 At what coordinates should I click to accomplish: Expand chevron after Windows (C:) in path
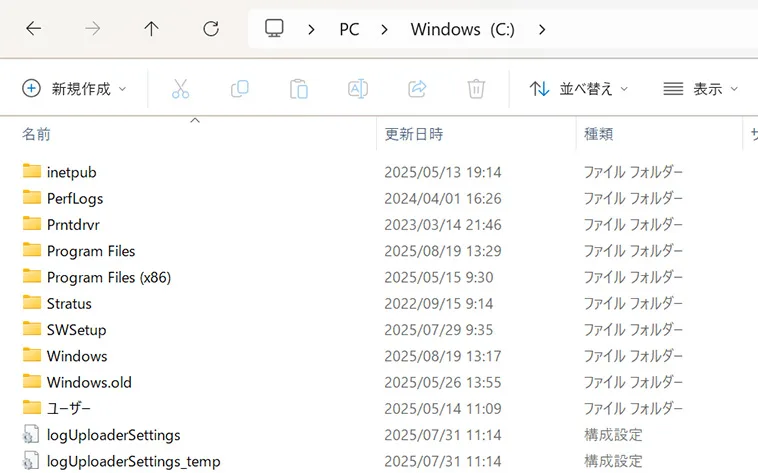coord(542,29)
